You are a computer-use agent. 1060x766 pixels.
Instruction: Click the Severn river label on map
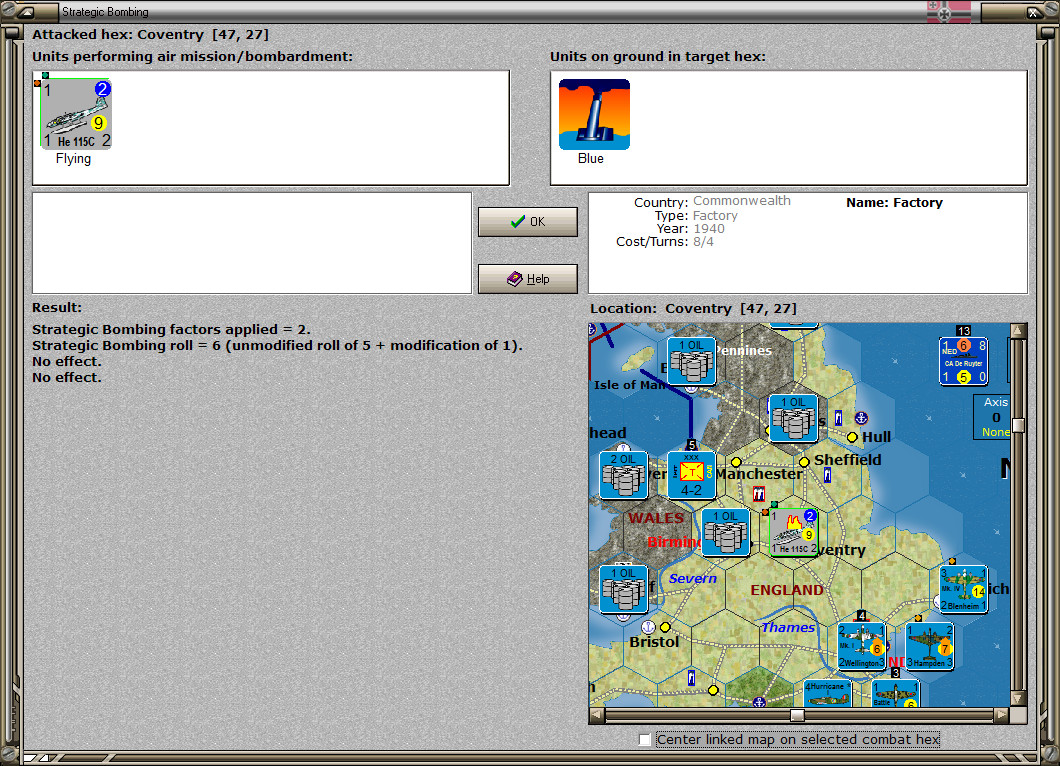(x=693, y=579)
